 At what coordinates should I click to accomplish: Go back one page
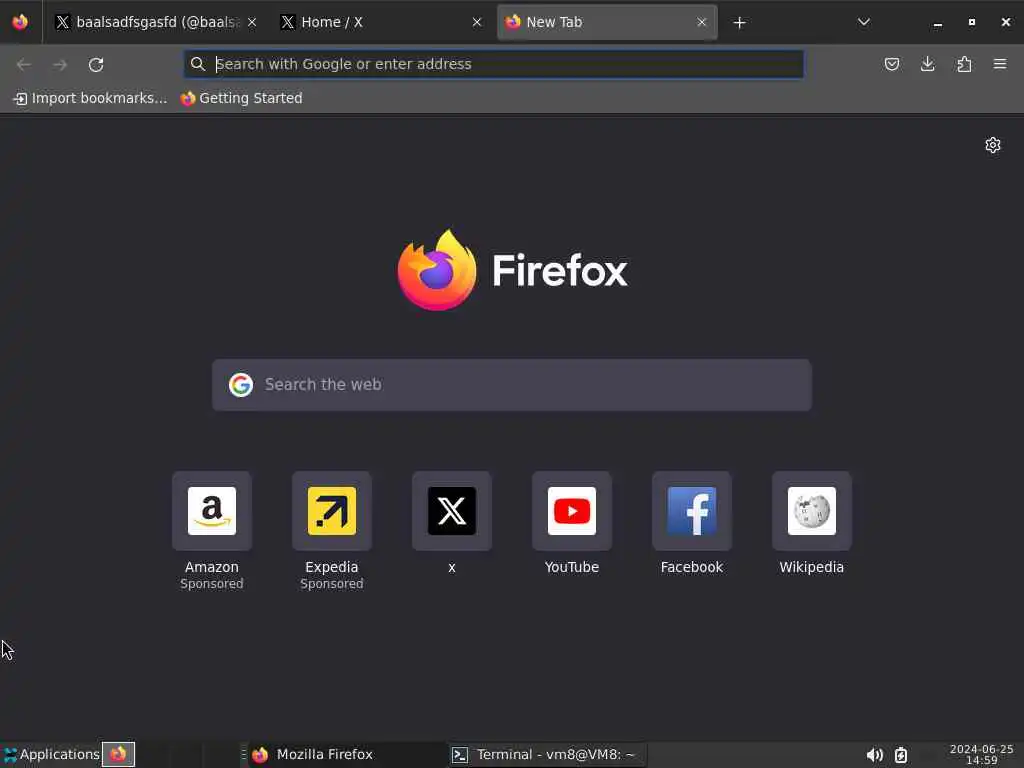(x=24, y=64)
